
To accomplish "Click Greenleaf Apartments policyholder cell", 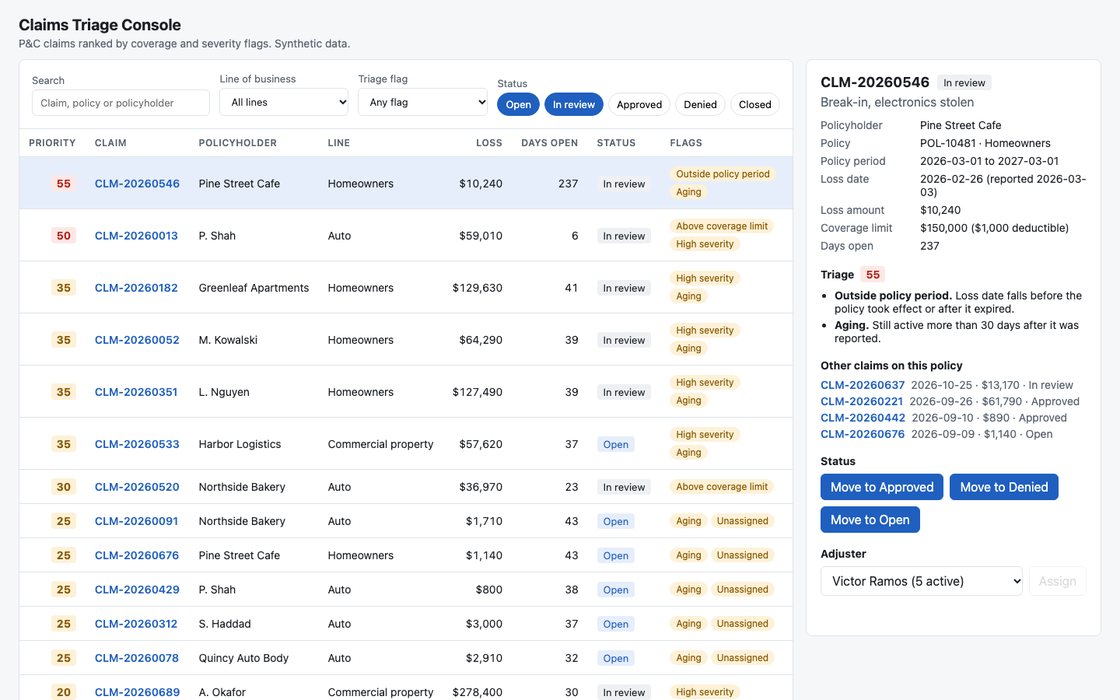I will [254, 288].
